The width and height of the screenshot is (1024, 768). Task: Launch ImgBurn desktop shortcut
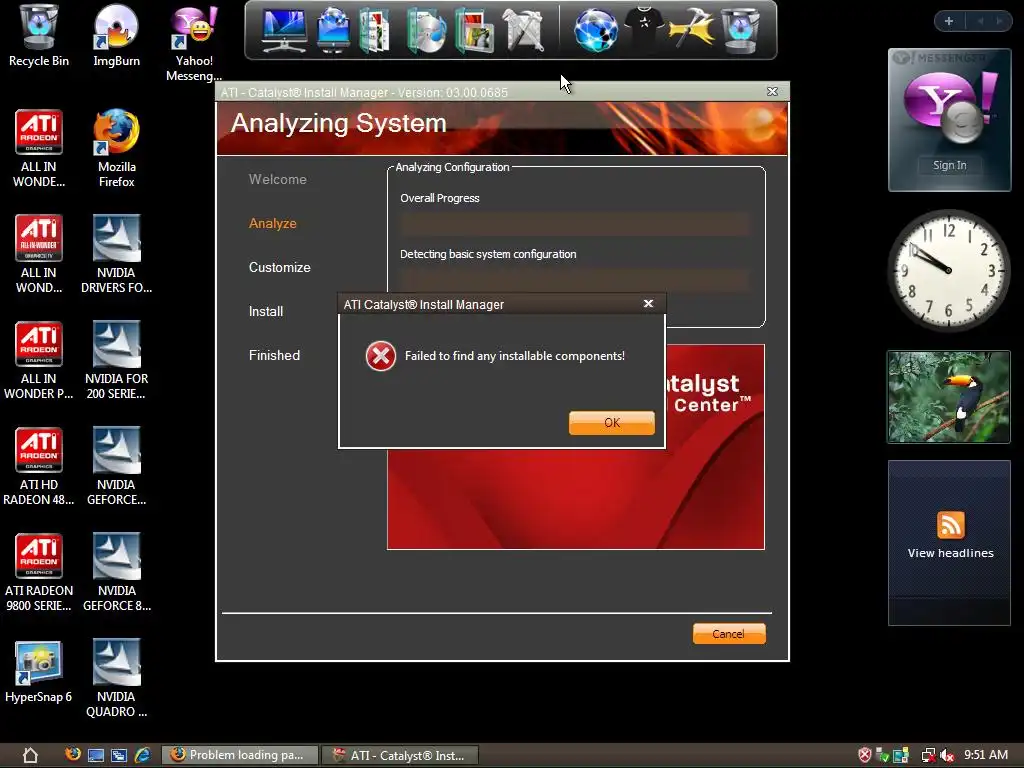click(x=116, y=36)
